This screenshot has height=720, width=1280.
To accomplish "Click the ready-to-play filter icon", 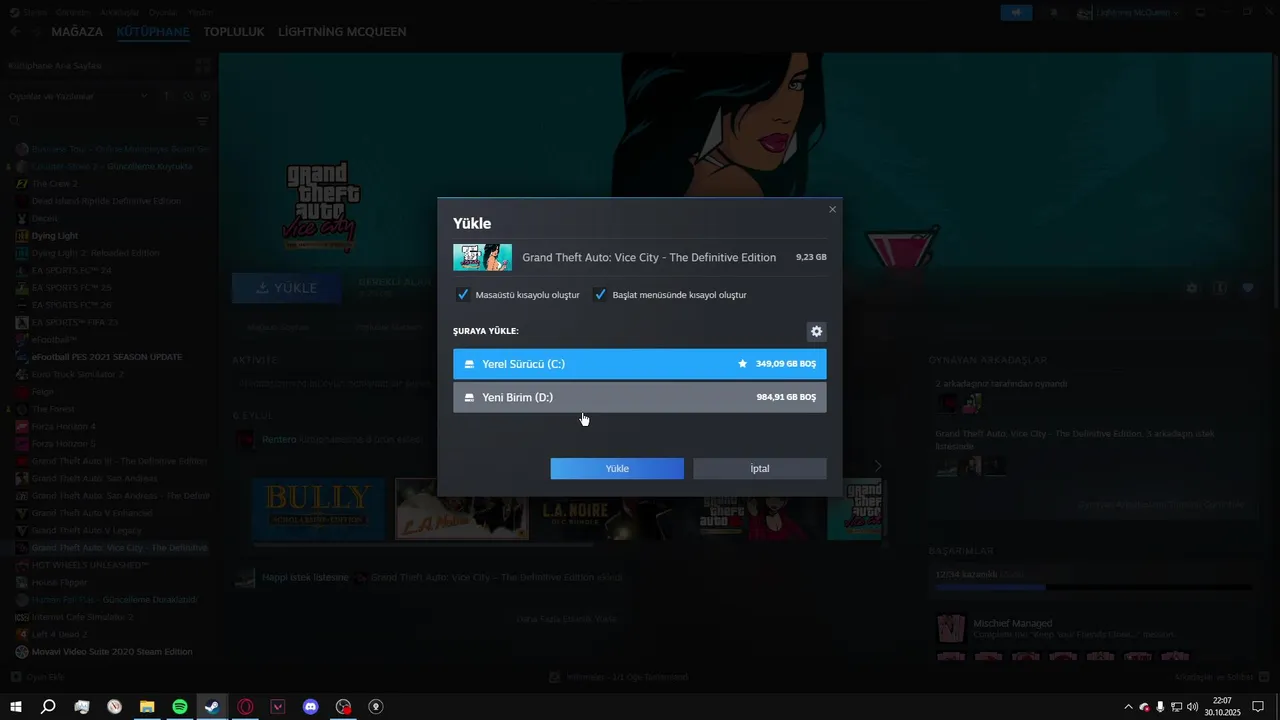I will click(x=205, y=96).
